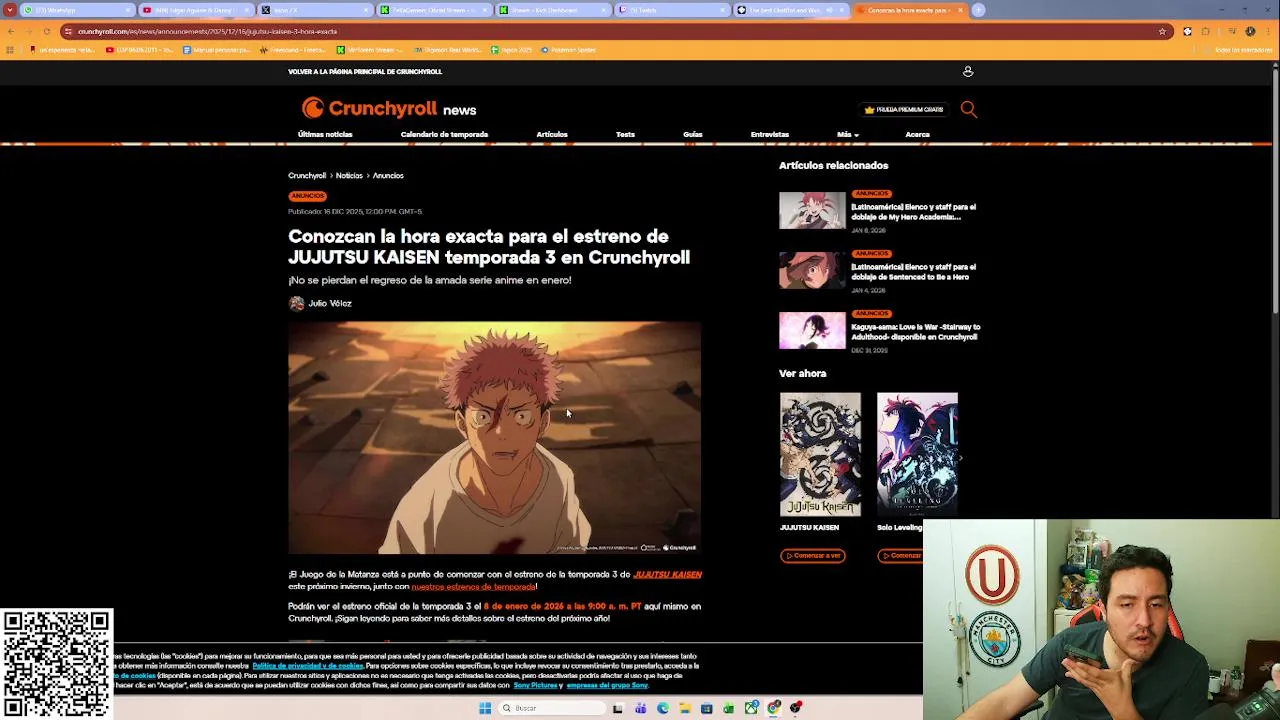Image resolution: width=1280 pixels, height=720 pixels.
Task: Expand the tab search dropdown arrow
Action: tap(9, 10)
